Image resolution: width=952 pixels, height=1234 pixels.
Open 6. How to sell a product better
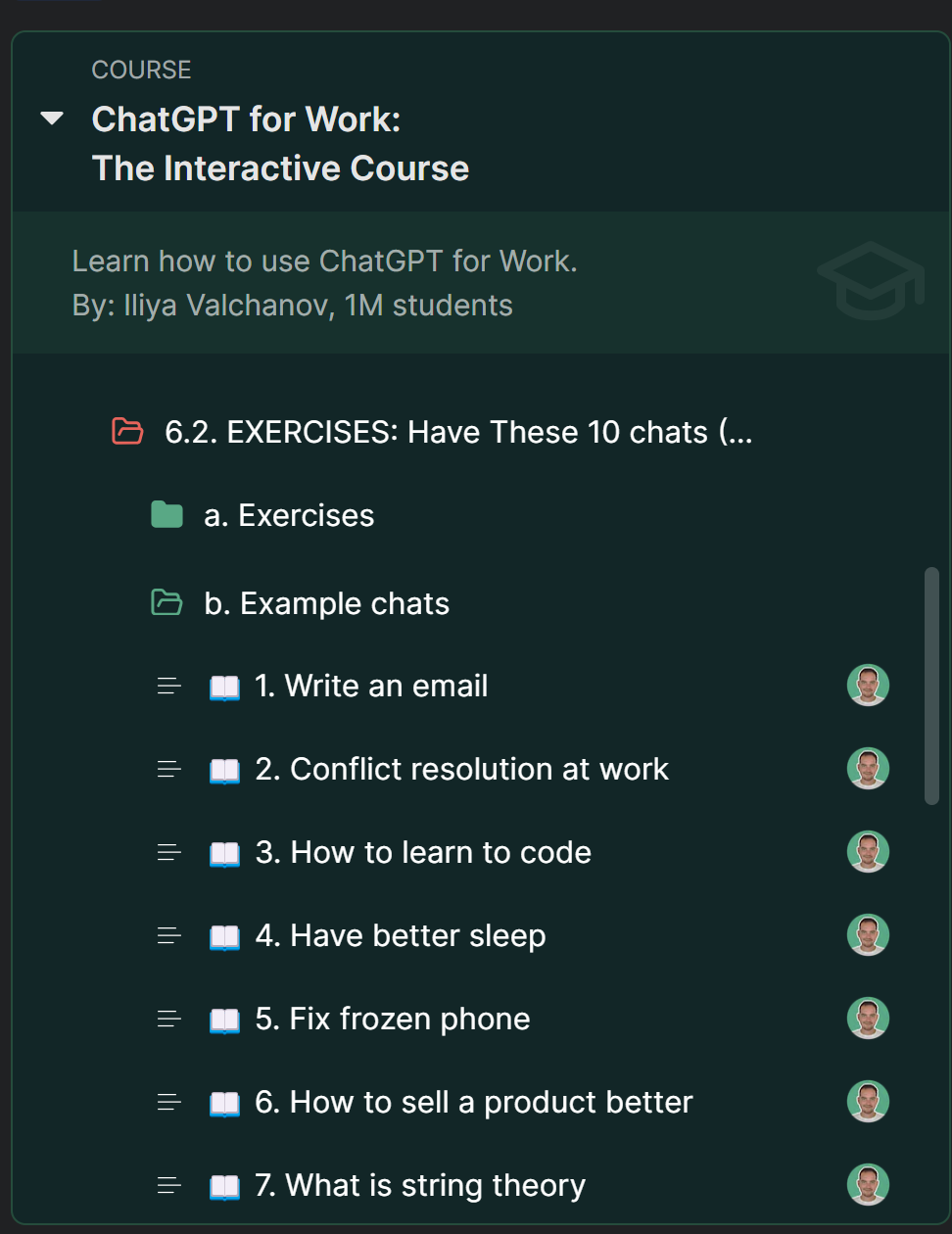(473, 1103)
